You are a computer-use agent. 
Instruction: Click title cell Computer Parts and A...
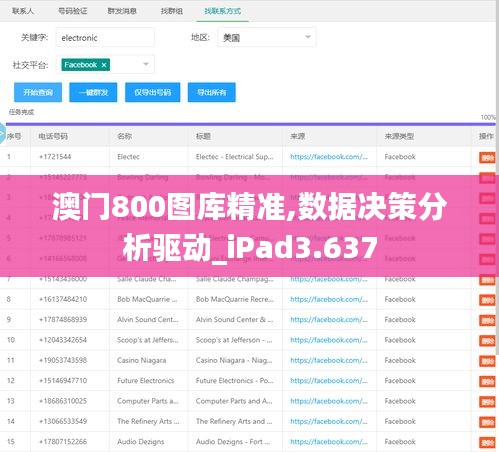pos(234,401)
